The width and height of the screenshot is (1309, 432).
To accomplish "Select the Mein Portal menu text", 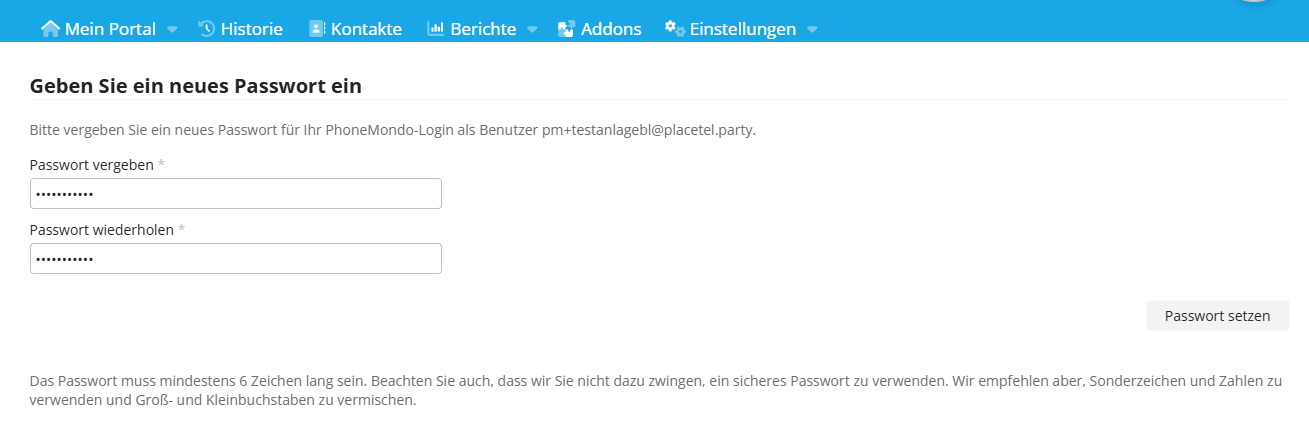I will (110, 29).
